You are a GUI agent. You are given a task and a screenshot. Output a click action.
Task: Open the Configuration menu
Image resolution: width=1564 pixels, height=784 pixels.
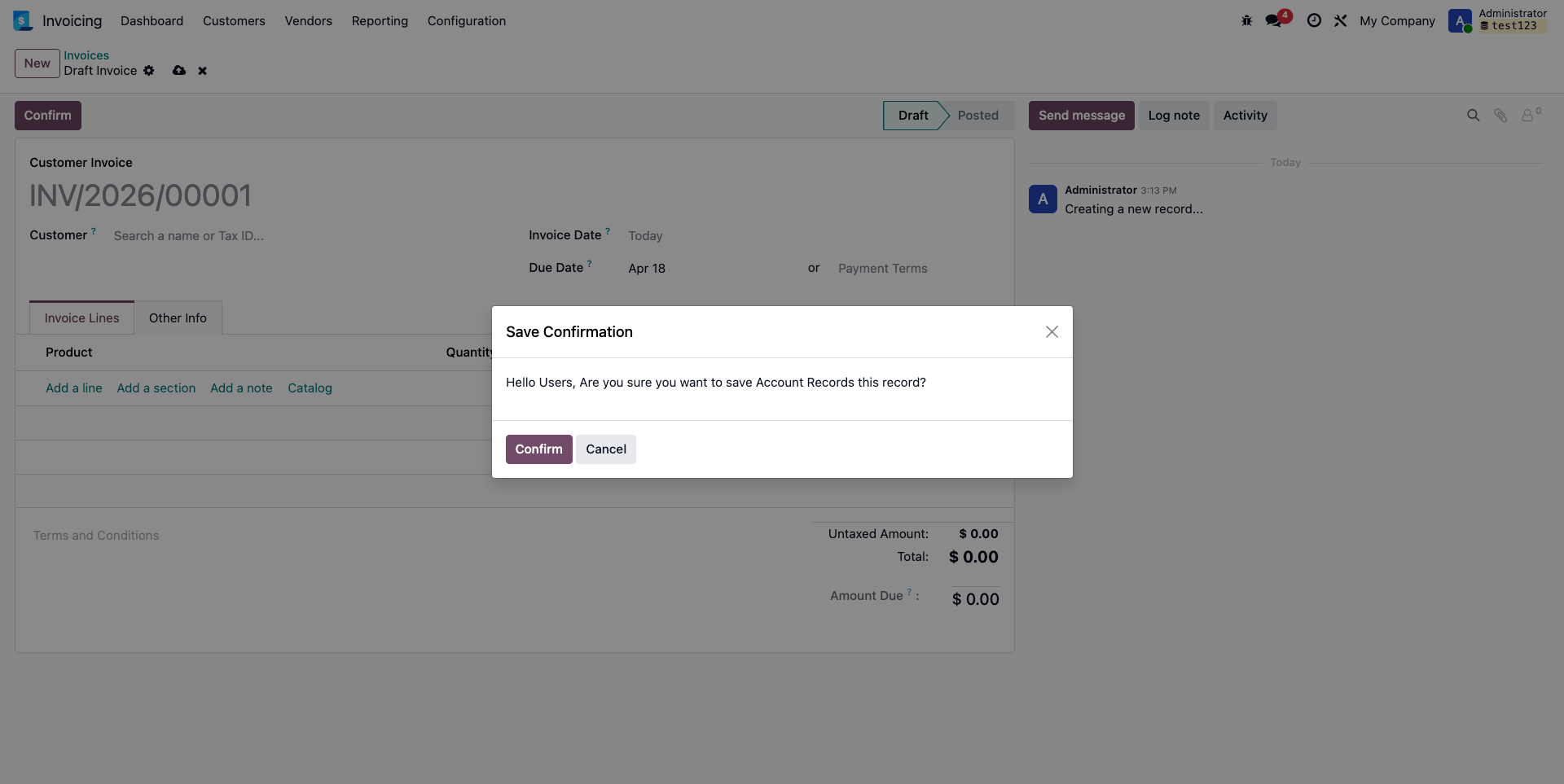[x=467, y=21]
